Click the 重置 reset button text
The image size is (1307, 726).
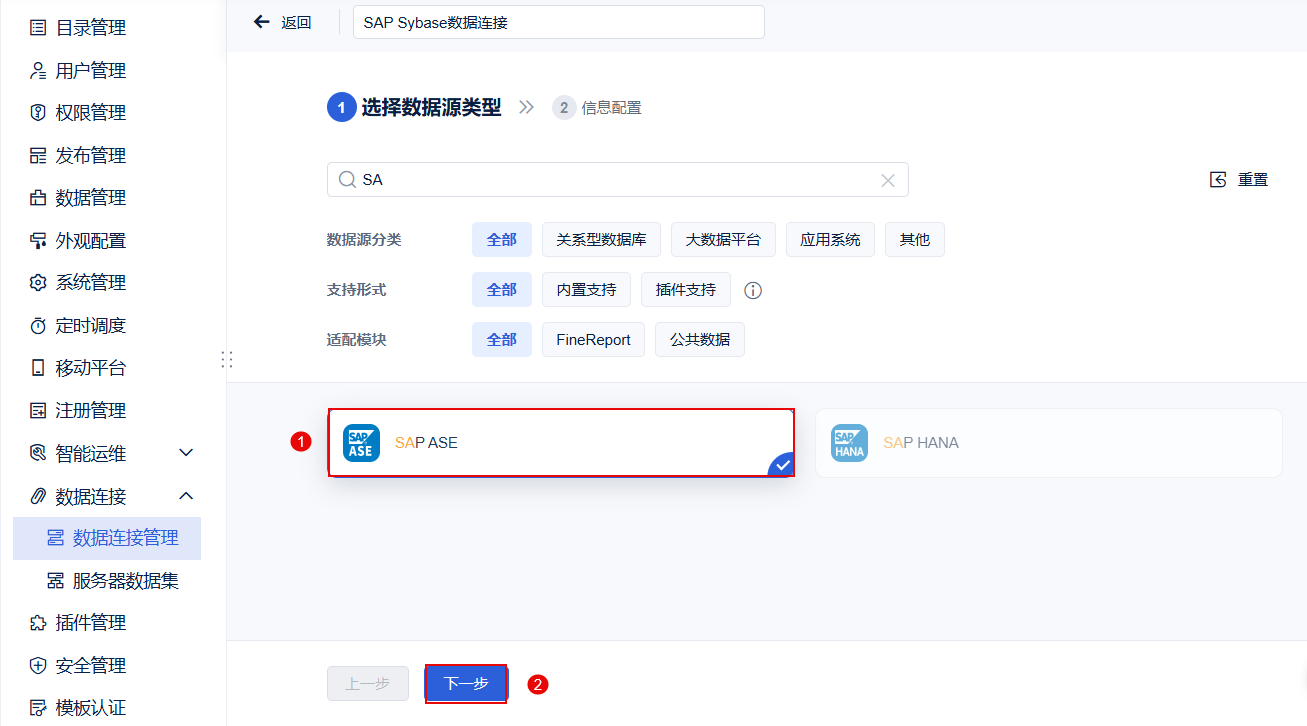pos(1253,180)
